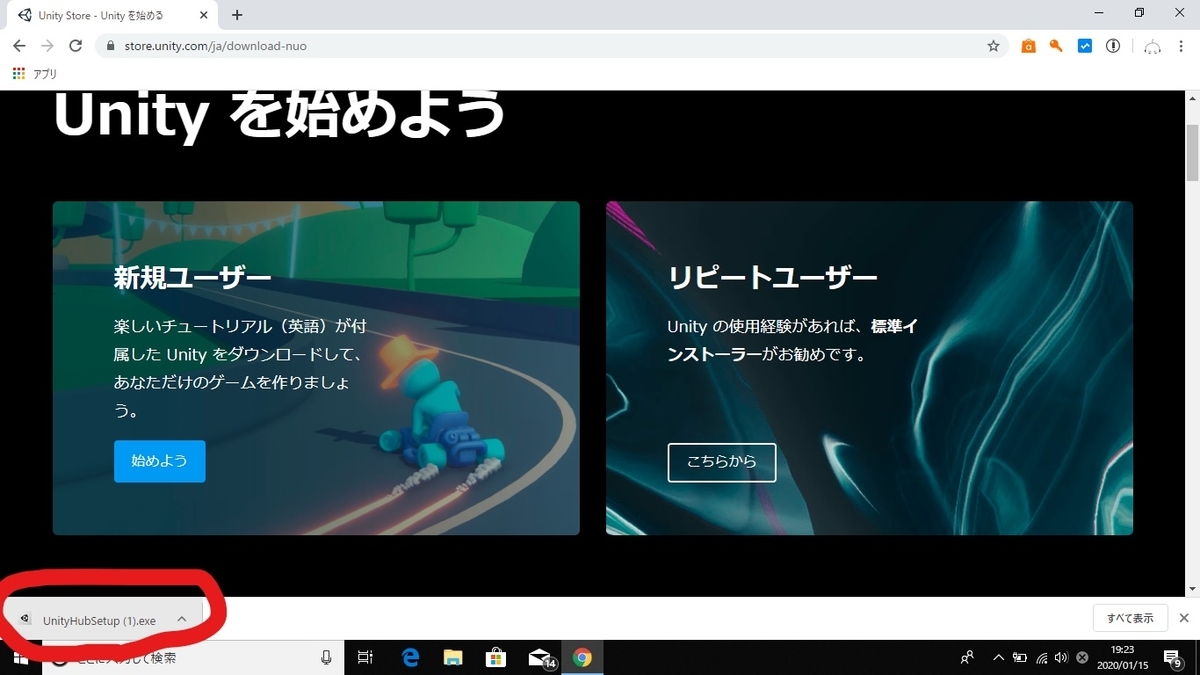The image size is (1200, 675).
Task: Check the battery status icon
Action: [x=1019, y=658]
